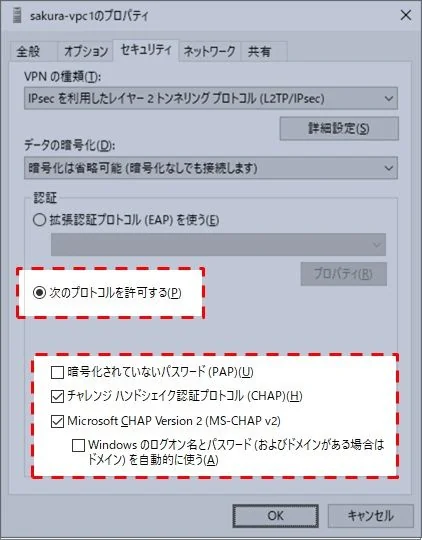This screenshot has width=422, height=540.
Task: Enable the 暗号化されていないパスワード (PAP) checkbox
Action: pos(57,372)
